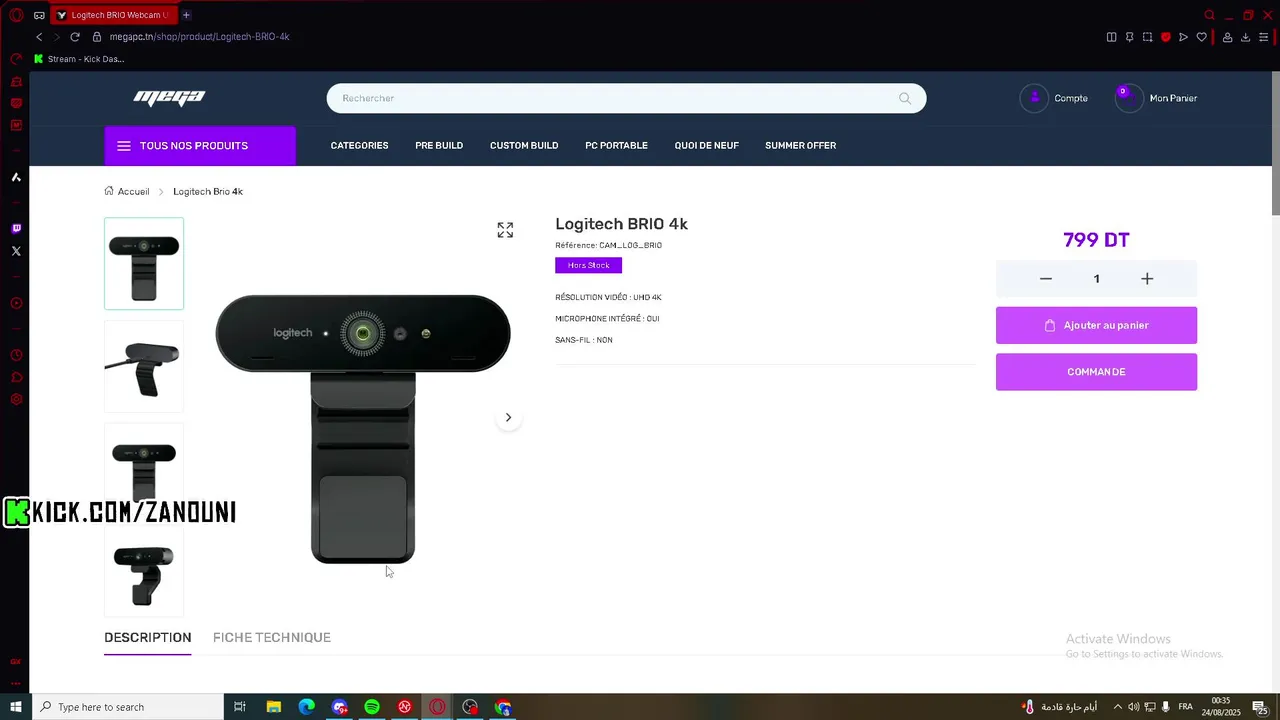Image resolution: width=1280 pixels, height=720 pixels.
Task: Click the Logitech Brio 4k breadcrumb text
Action: point(208,191)
